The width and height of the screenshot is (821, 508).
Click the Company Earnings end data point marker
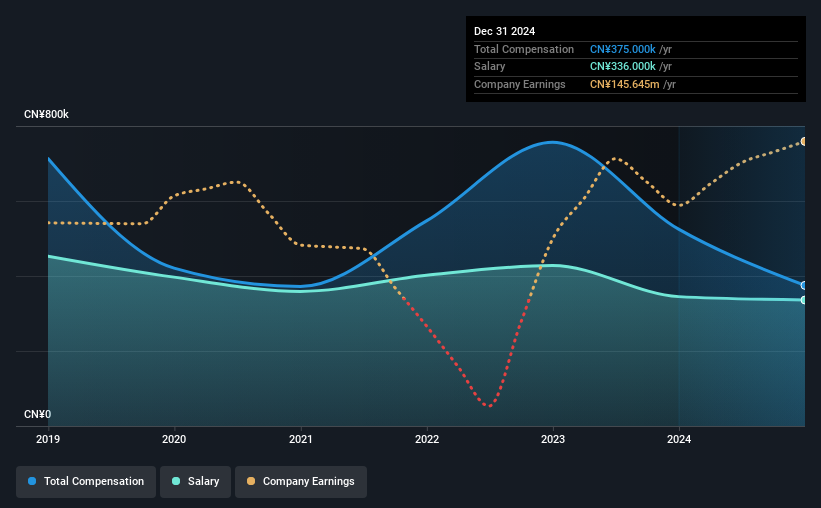click(804, 141)
